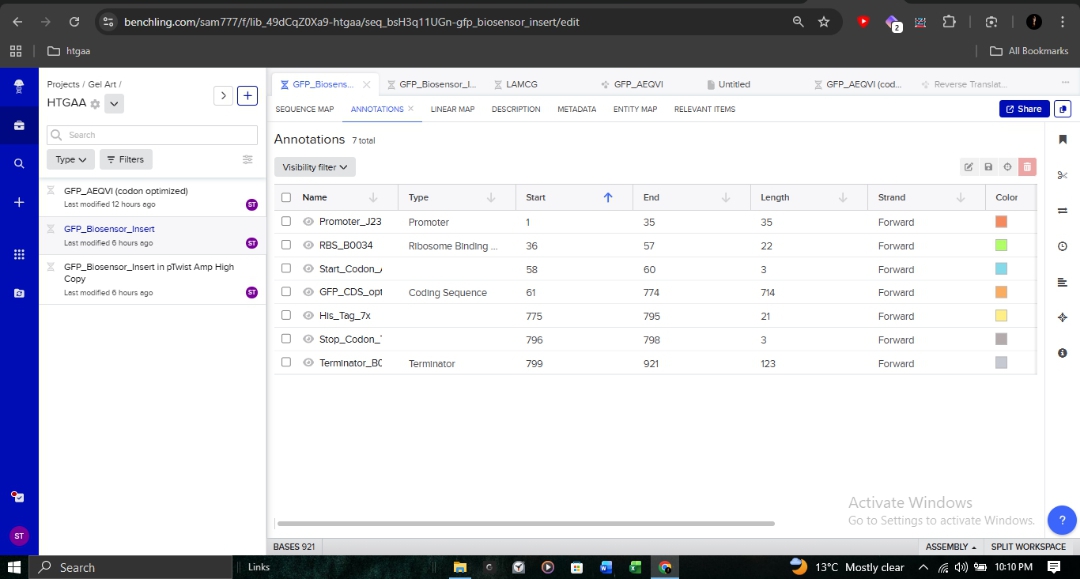
Task: Open the Type filter dropdown
Action: coord(70,159)
